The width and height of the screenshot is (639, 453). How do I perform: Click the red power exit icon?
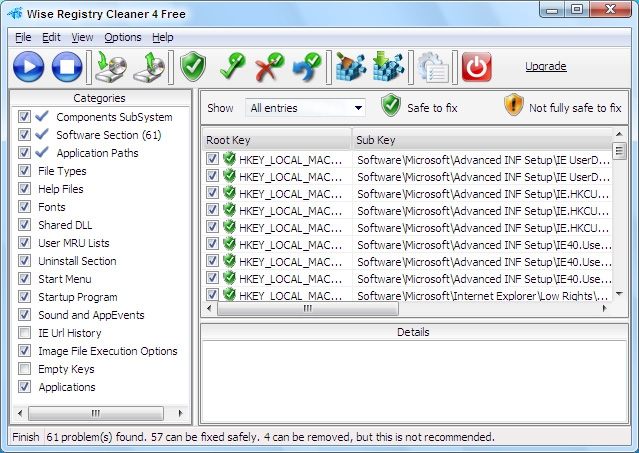pos(476,67)
